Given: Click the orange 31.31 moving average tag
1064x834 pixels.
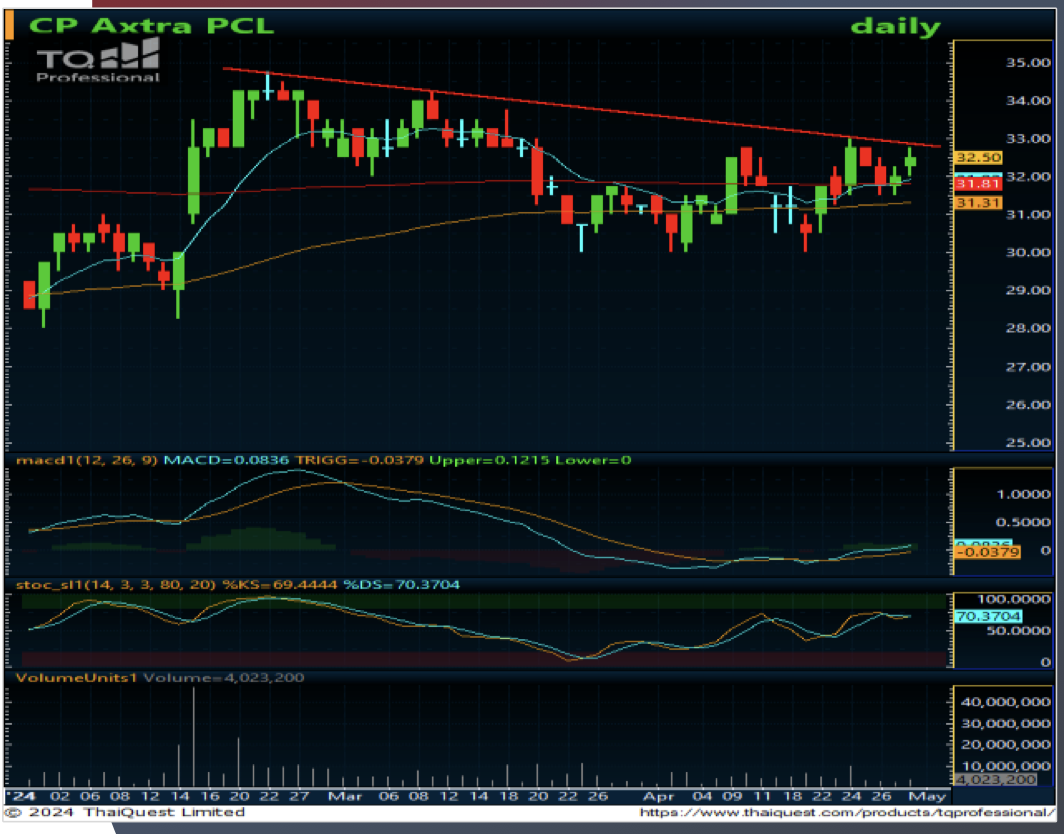Looking at the screenshot, I should click(x=977, y=202).
